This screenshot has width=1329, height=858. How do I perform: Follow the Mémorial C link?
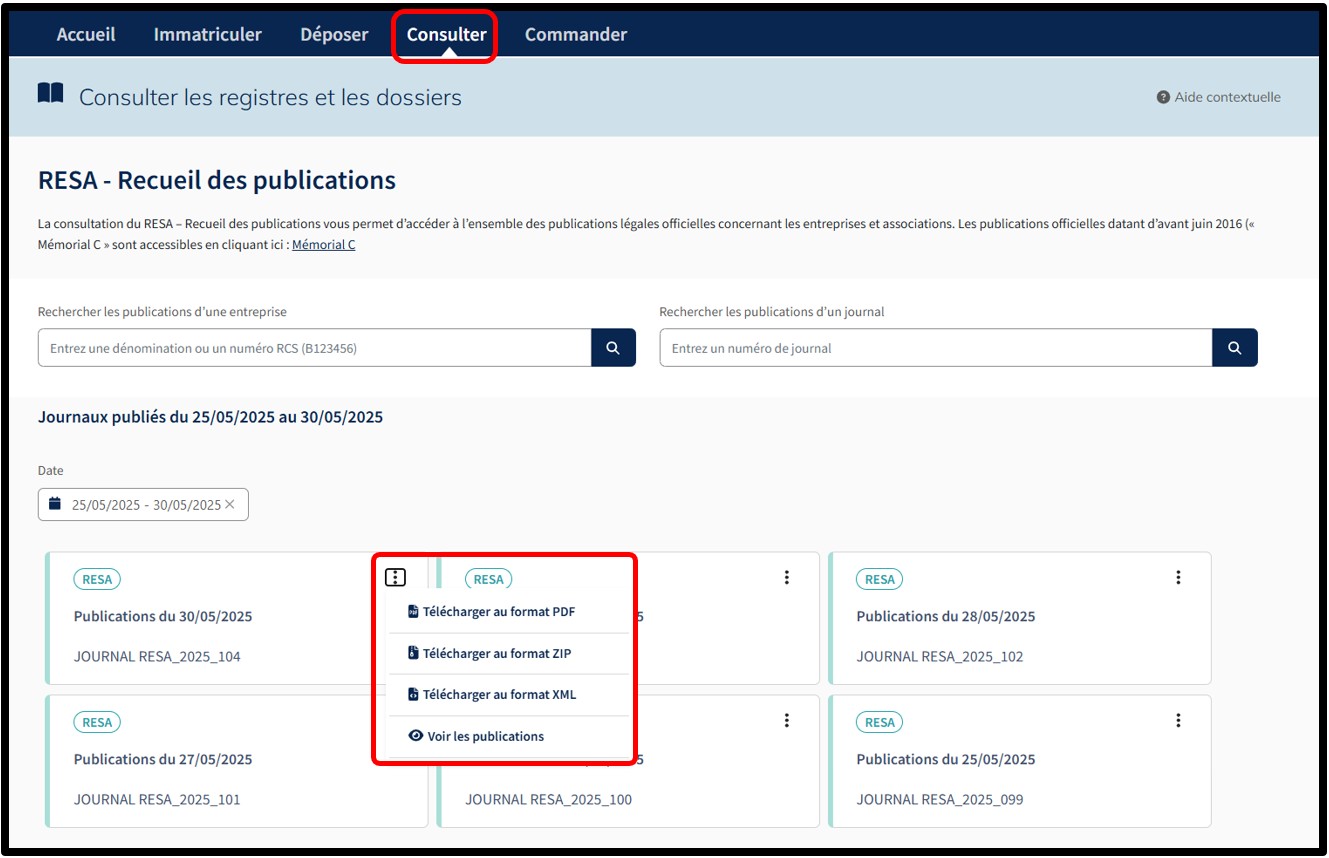(x=323, y=245)
